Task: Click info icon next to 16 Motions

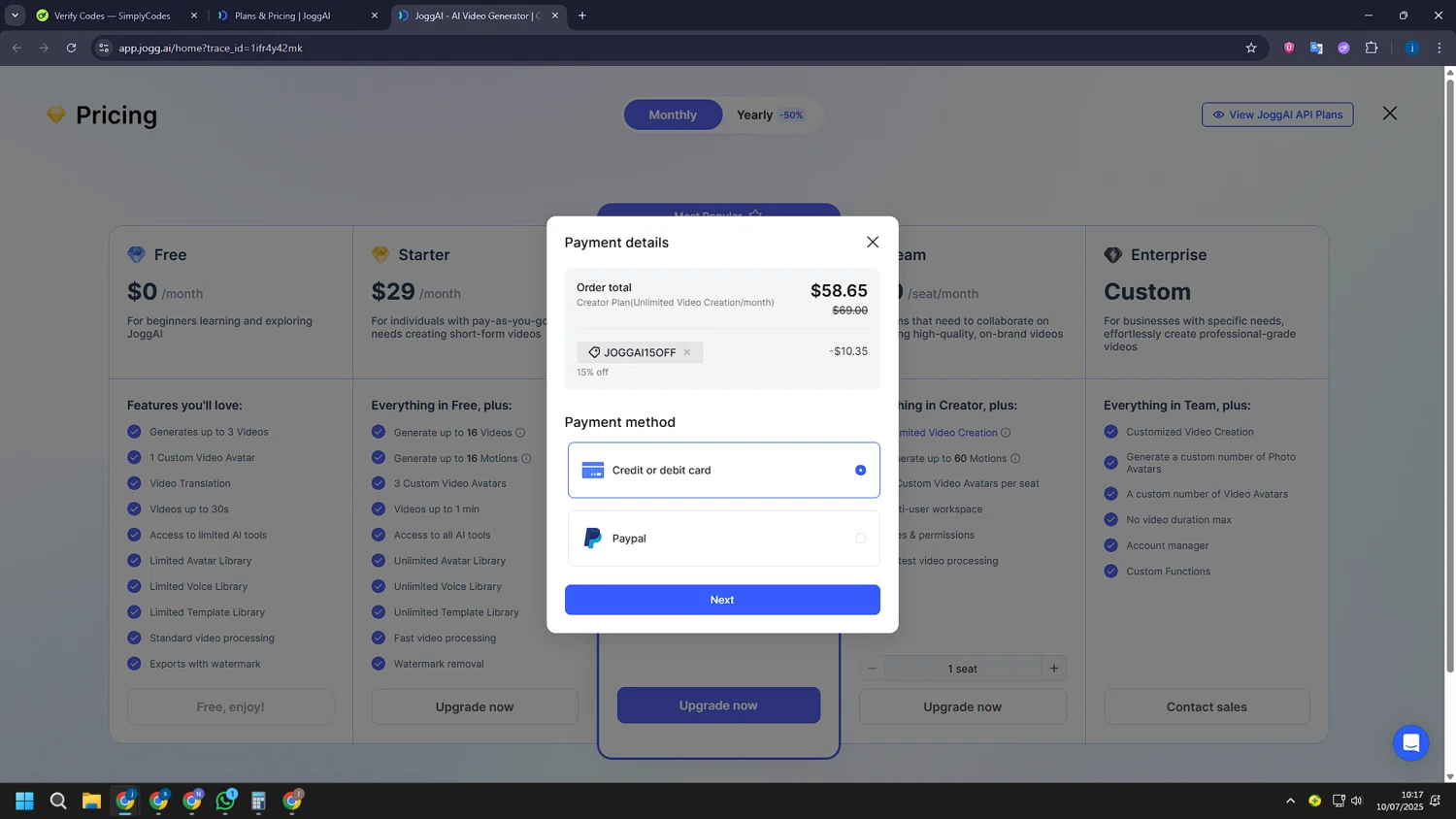Action: [526, 458]
